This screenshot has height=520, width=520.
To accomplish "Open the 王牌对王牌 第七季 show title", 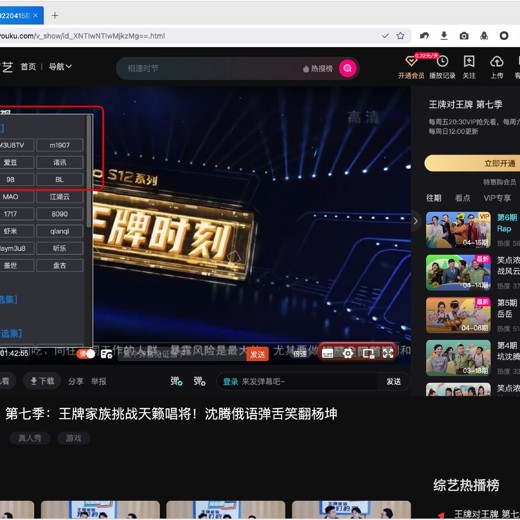I will tap(465, 104).
